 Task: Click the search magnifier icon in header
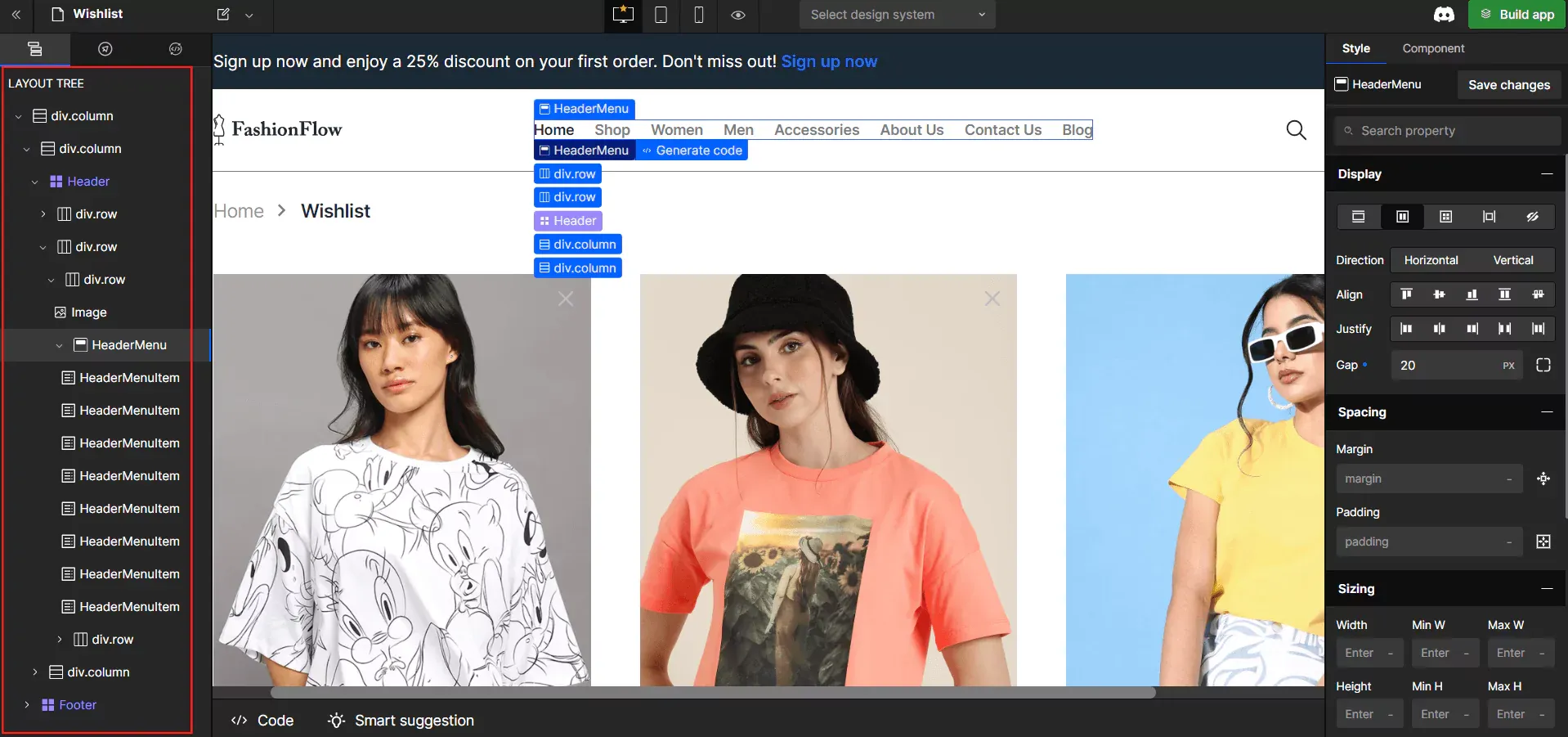tap(1296, 130)
